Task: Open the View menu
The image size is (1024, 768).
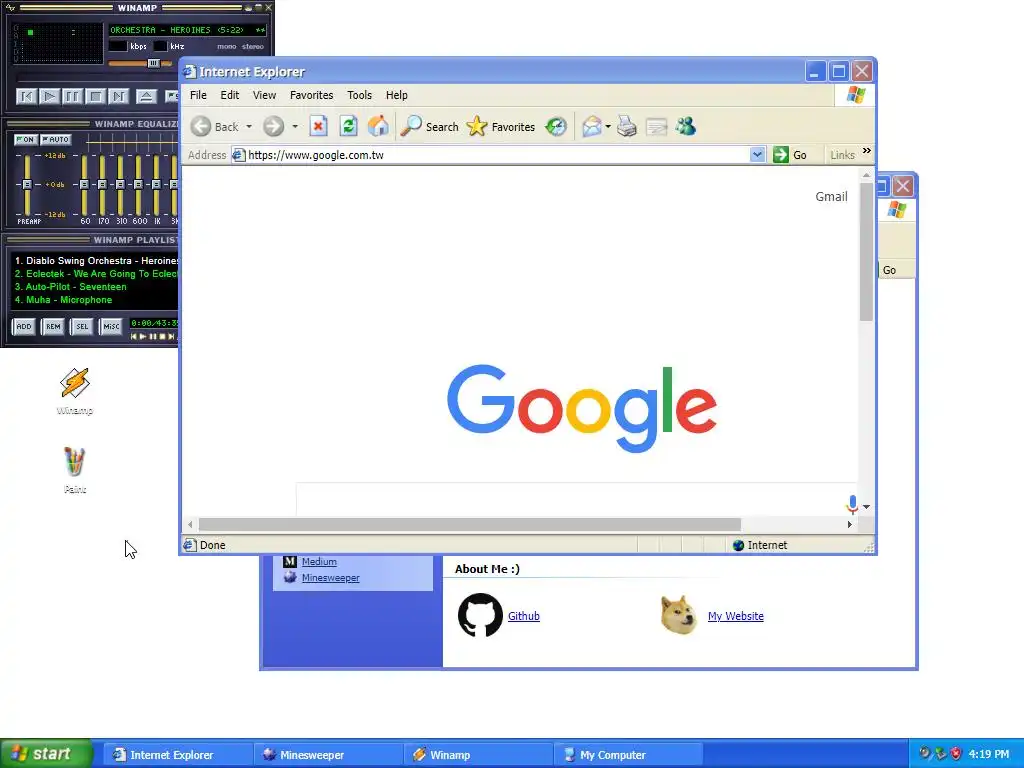Action: (264, 95)
